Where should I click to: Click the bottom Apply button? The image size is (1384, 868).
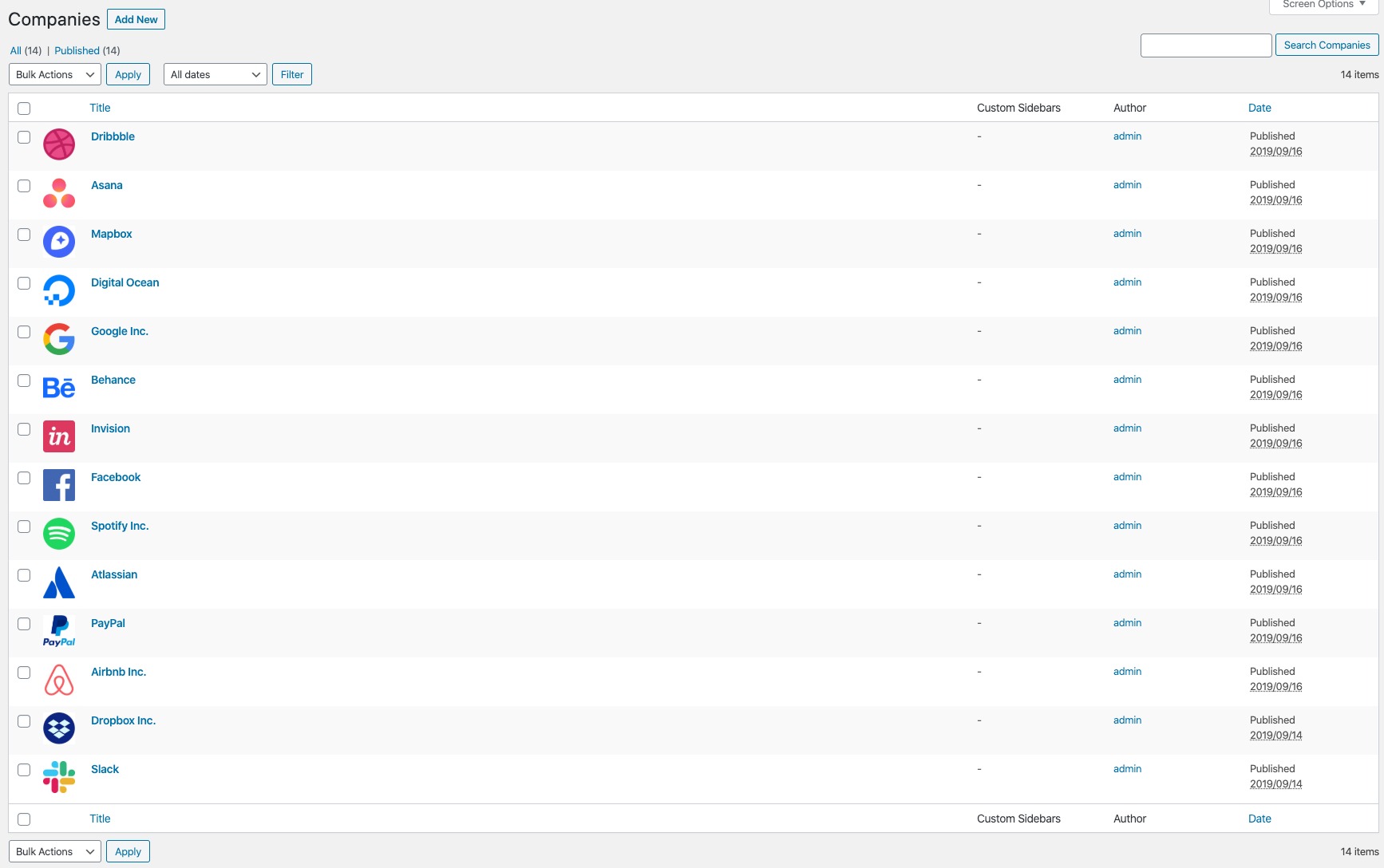(128, 851)
